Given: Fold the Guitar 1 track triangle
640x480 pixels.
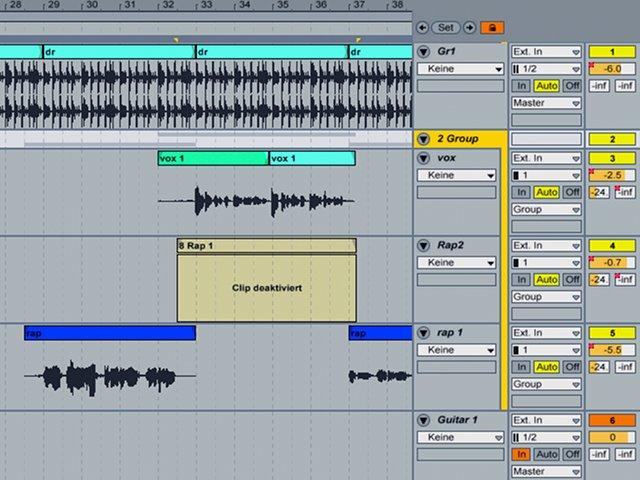Looking at the screenshot, I should [x=424, y=420].
